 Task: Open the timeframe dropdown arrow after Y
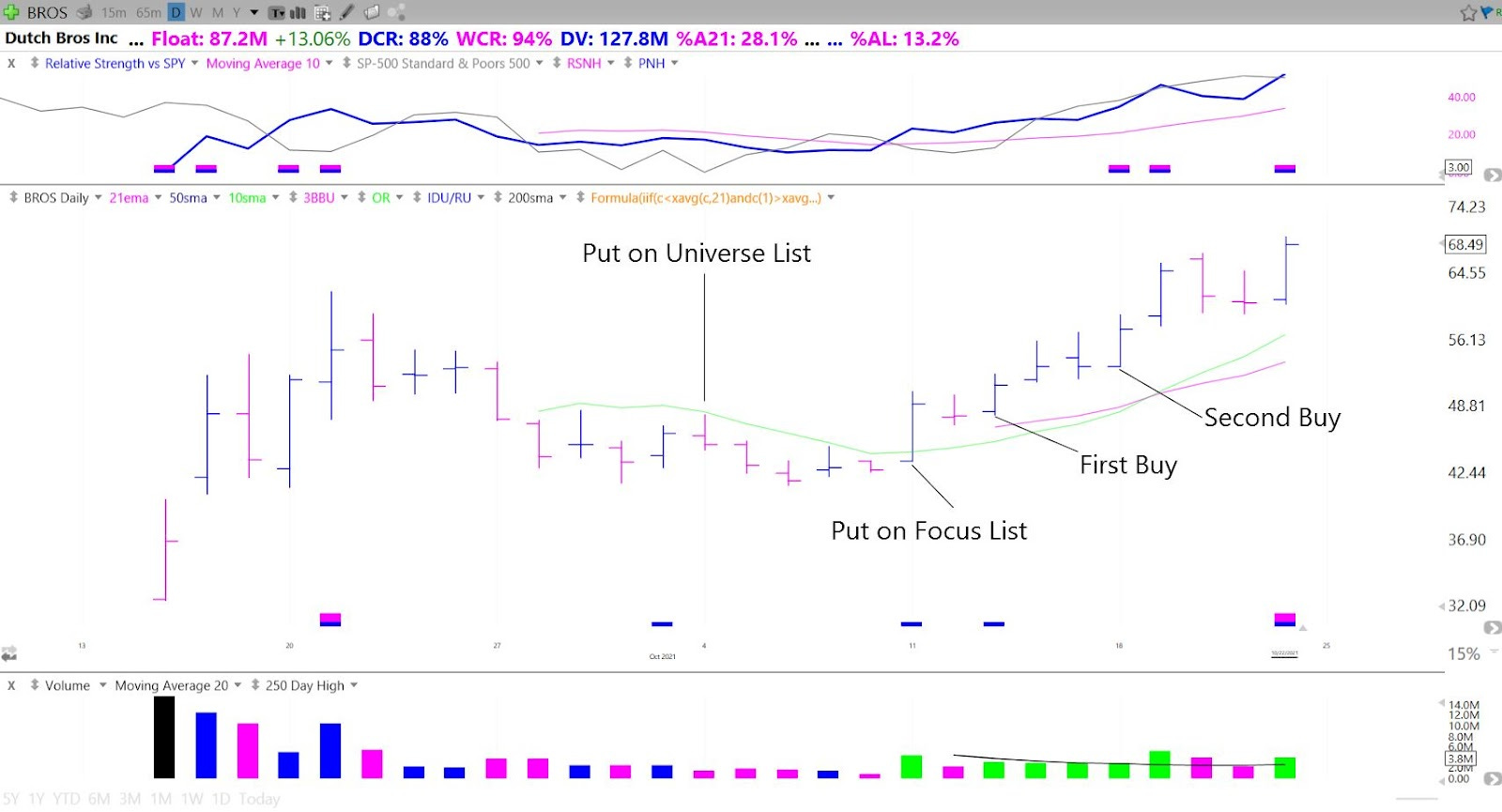click(x=254, y=13)
